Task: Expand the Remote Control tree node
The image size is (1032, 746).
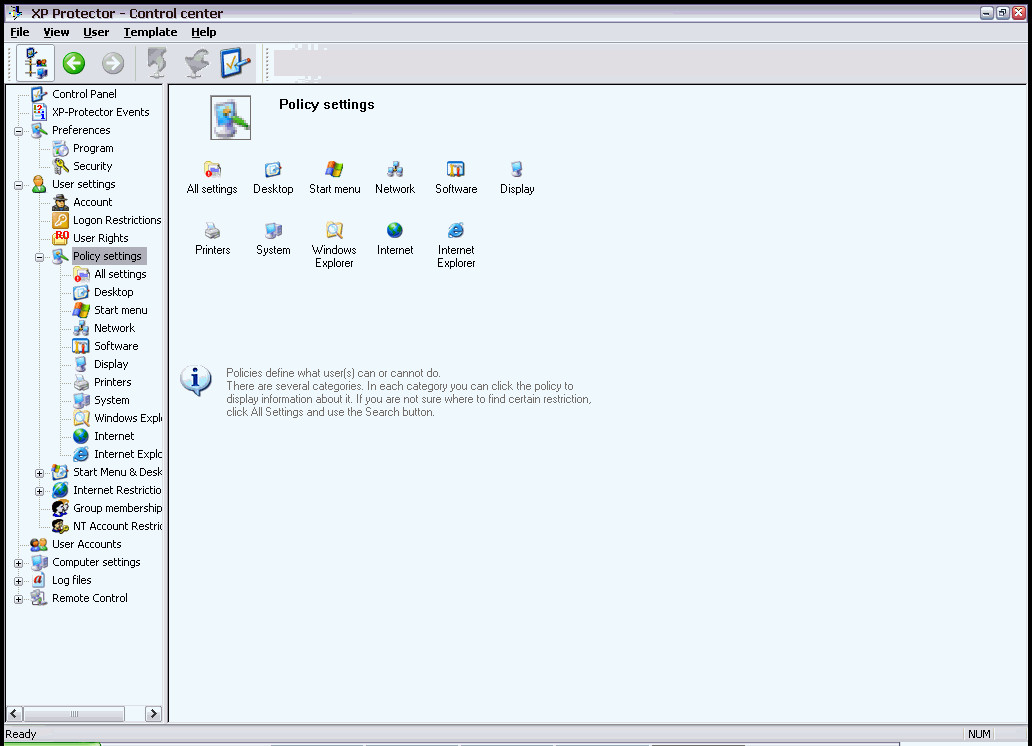Action: 18,599
